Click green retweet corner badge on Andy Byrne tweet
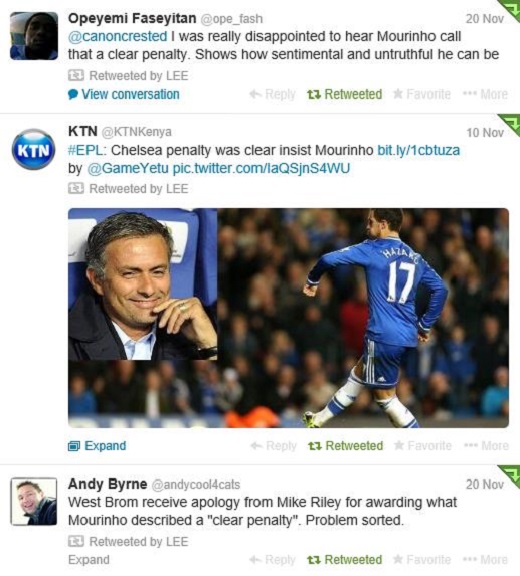520x576 pixels. [x=510, y=475]
